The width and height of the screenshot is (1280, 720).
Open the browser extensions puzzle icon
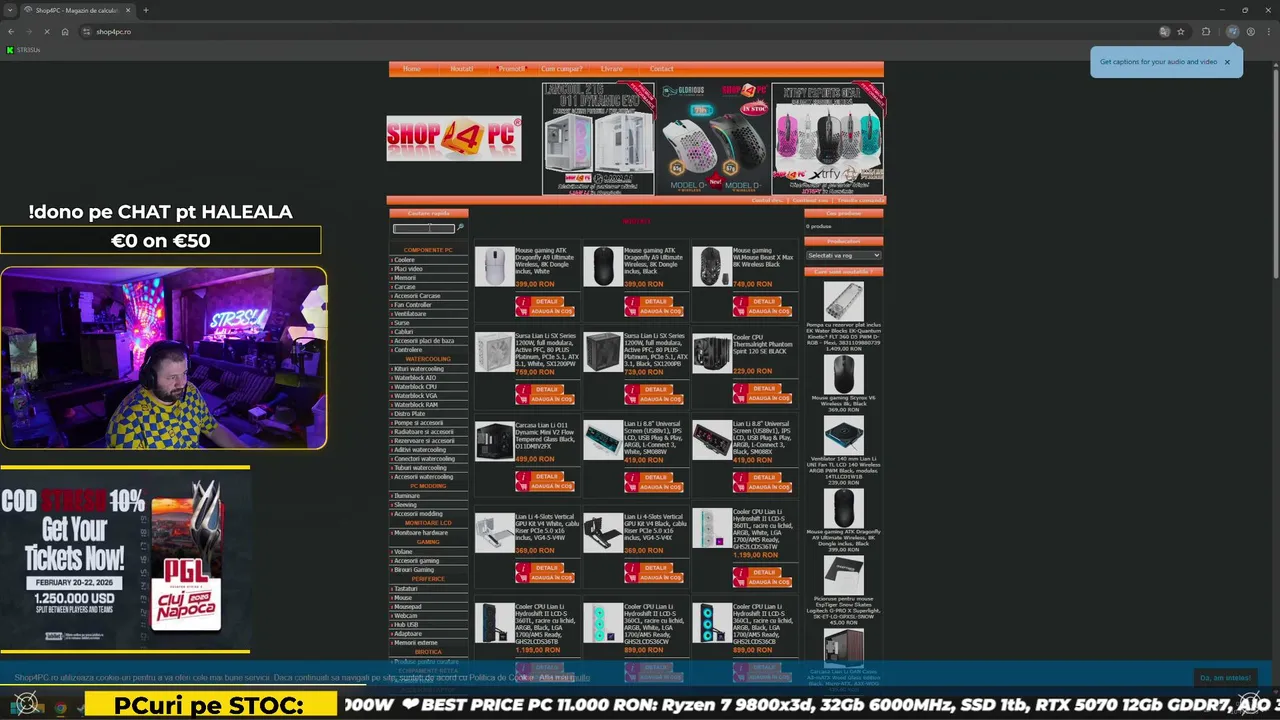click(1206, 32)
